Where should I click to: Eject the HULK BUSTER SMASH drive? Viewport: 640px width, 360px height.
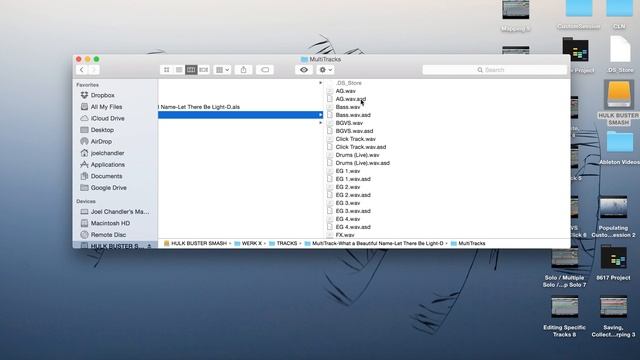[x=149, y=246]
